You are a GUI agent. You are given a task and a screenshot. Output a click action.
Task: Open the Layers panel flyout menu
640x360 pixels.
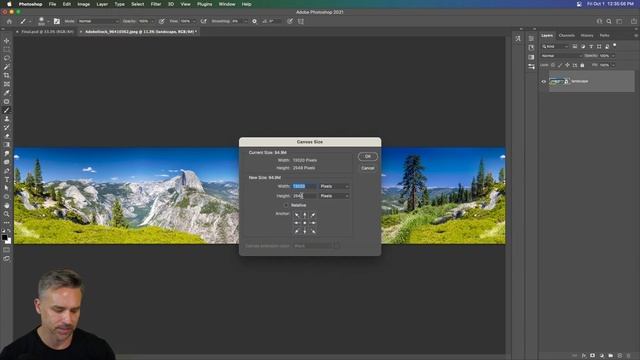[635, 36]
